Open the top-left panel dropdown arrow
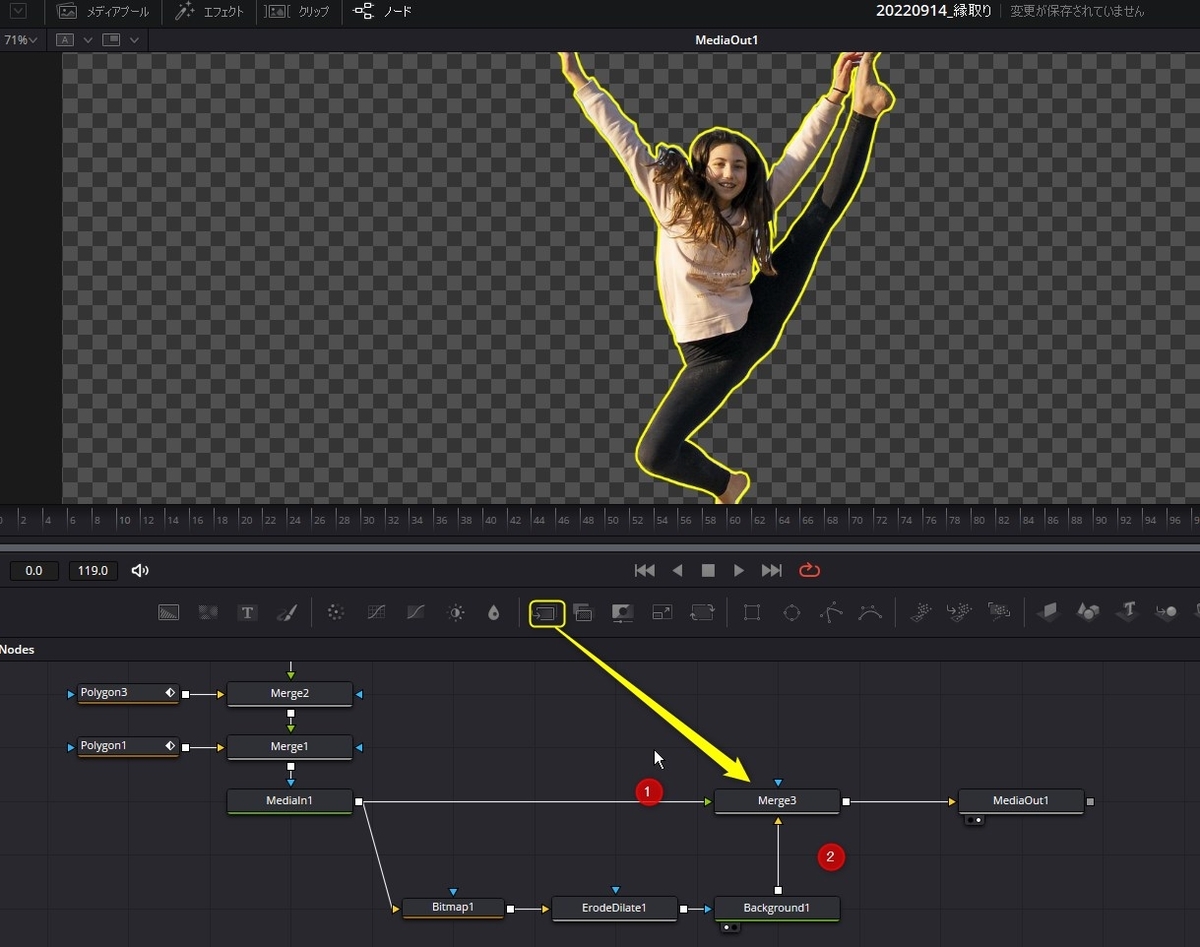The image size is (1200, 947). pos(17,11)
